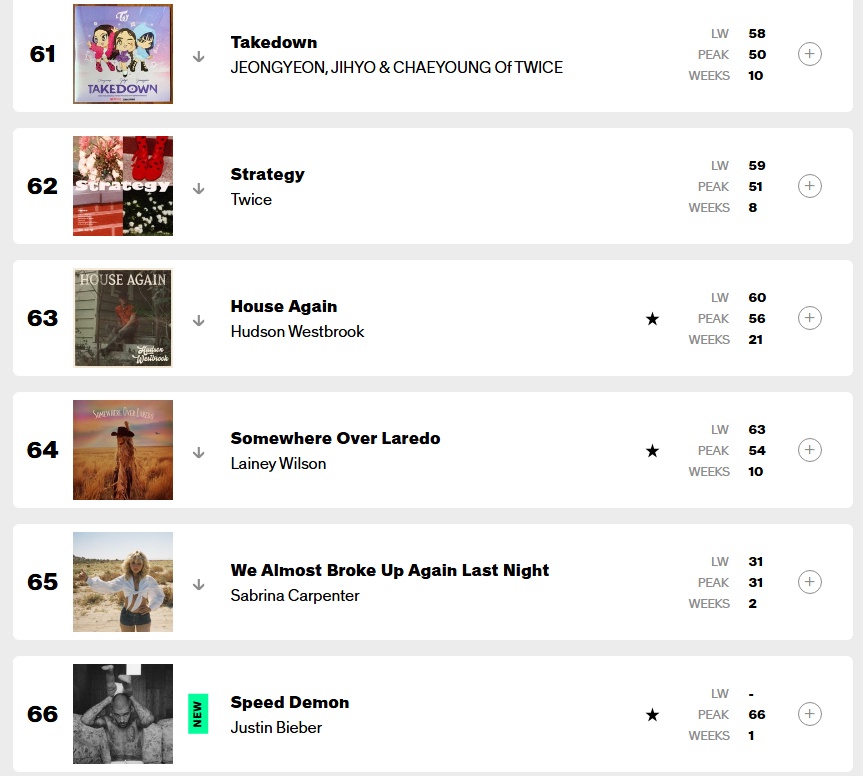Click the down trend arrow next to Strategy
This screenshot has width=863, height=776.
pyautogui.click(x=198, y=189)
